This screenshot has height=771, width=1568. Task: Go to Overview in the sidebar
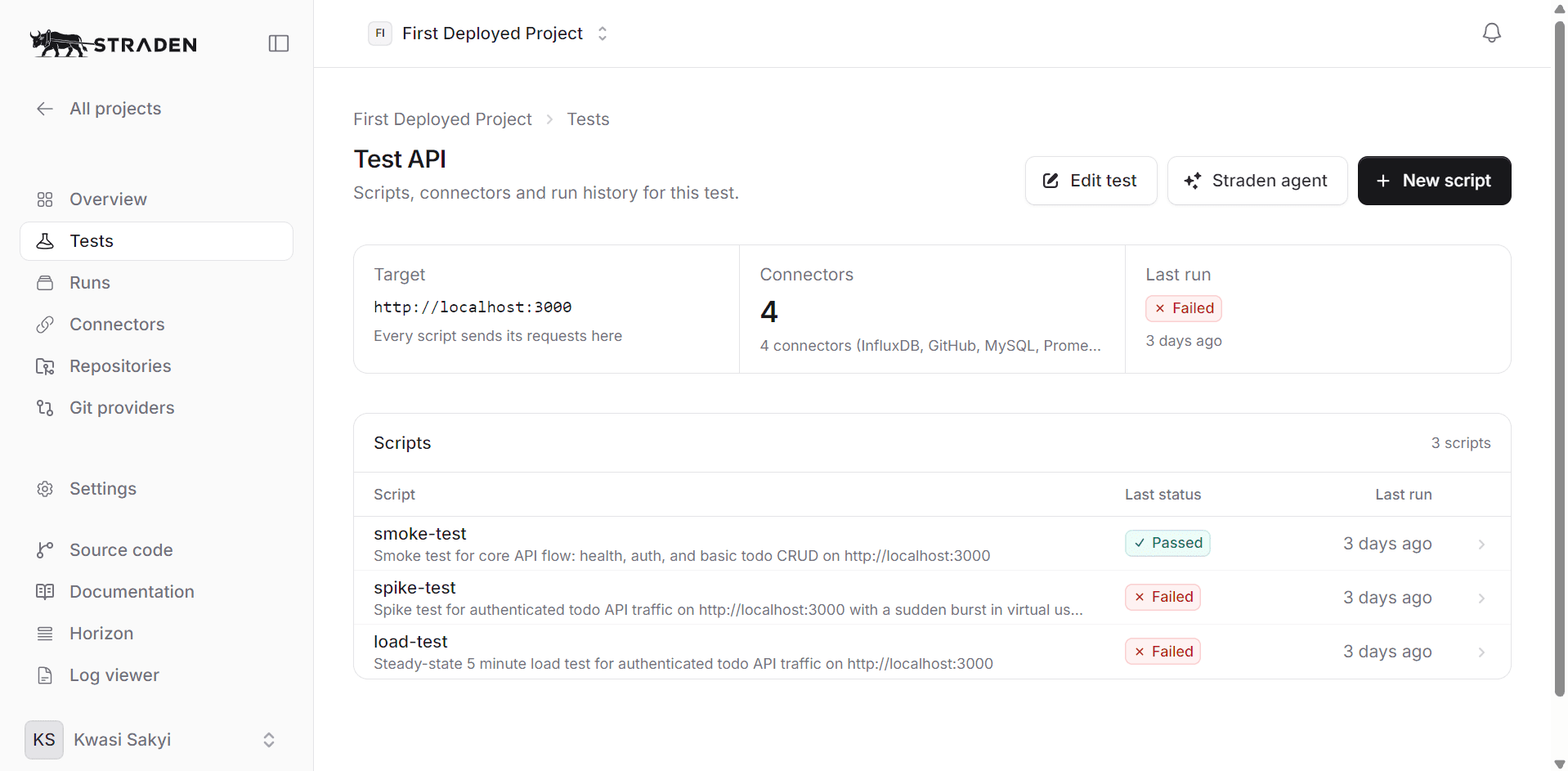click(x=156, y=199)
